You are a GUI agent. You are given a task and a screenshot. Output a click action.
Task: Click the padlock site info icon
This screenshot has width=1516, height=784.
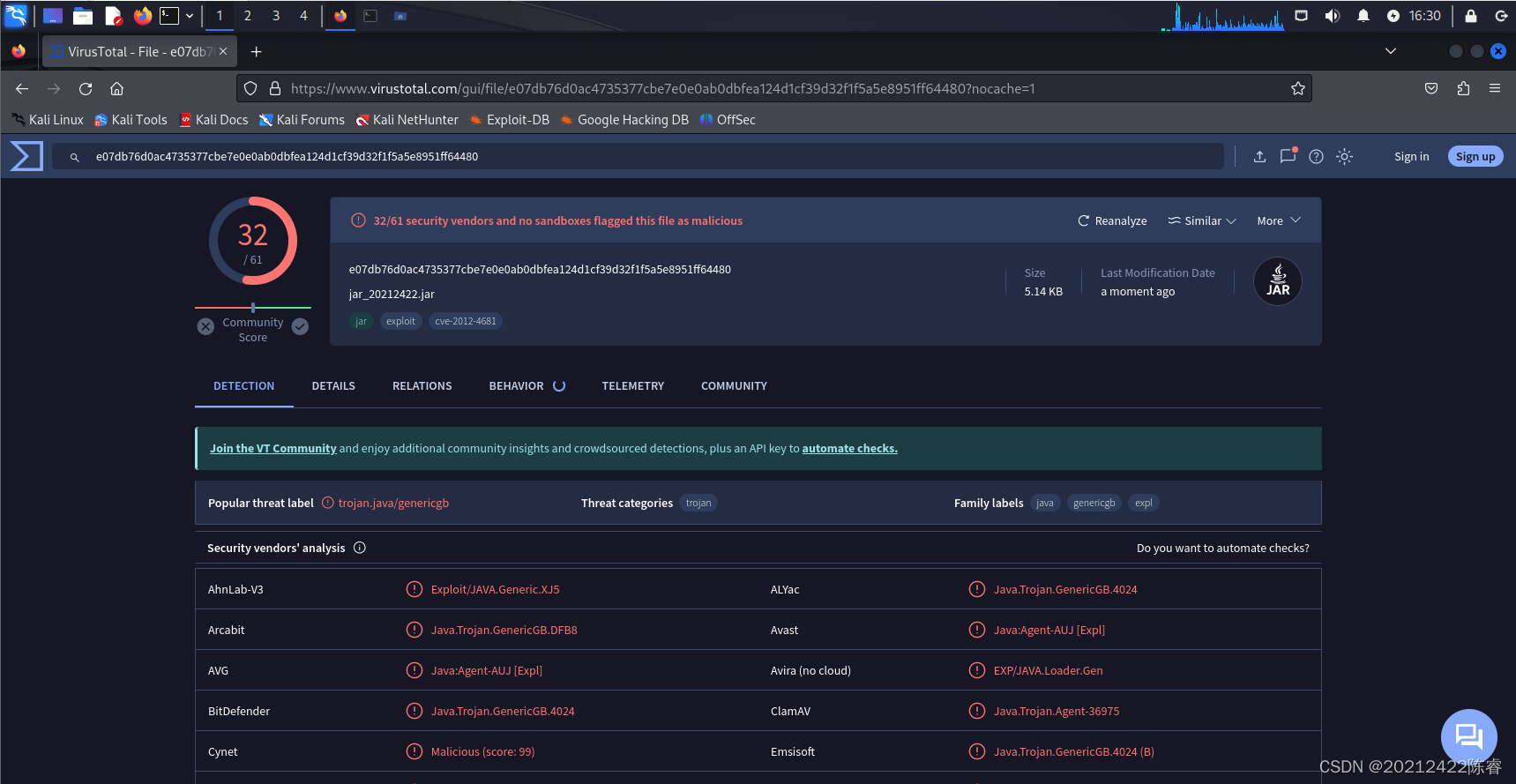[275, 88]
